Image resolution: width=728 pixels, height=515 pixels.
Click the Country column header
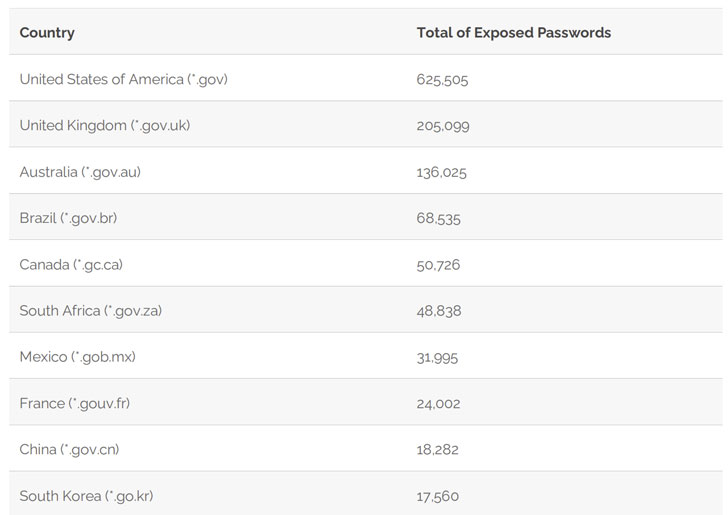point(47,33)
